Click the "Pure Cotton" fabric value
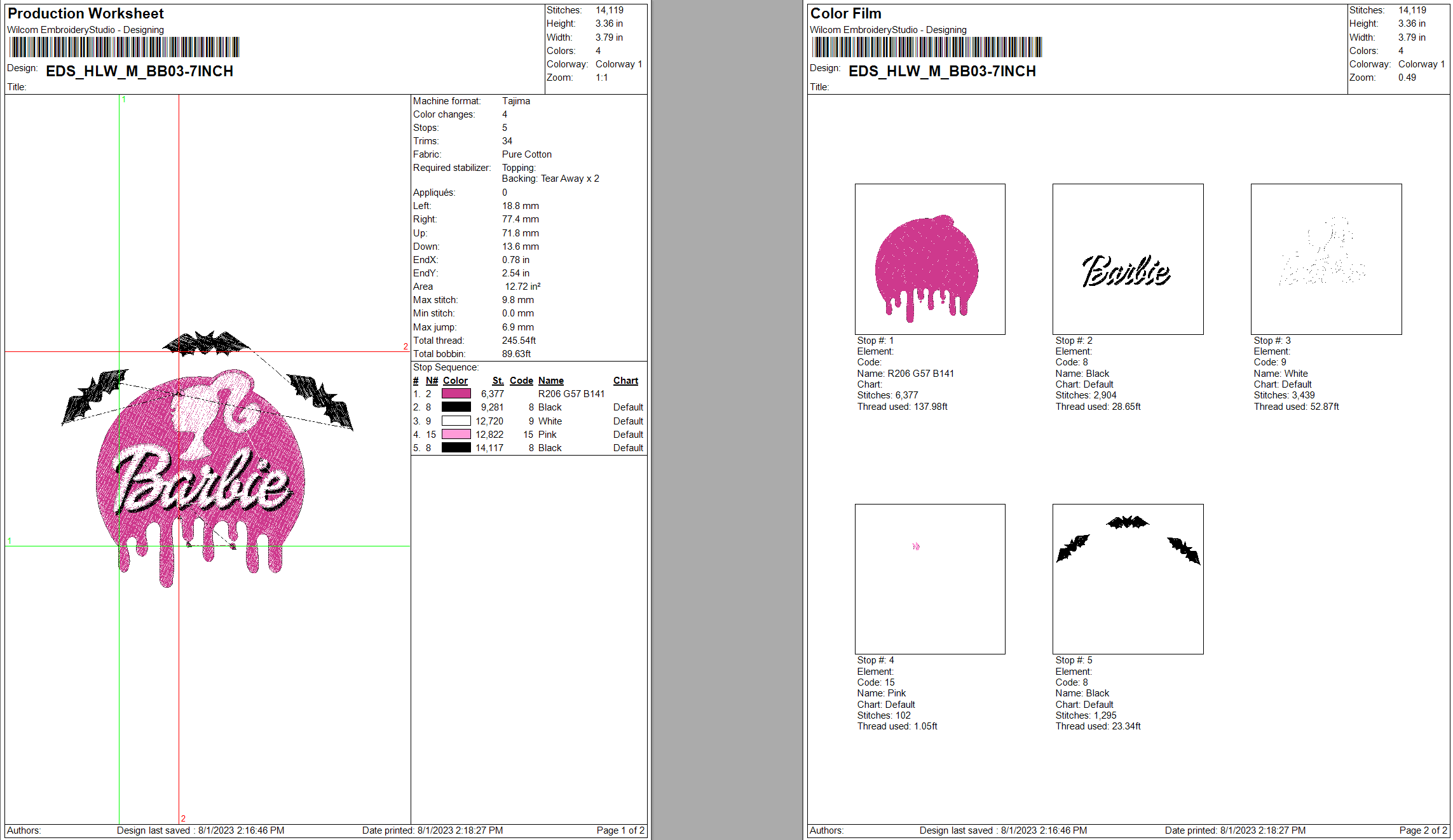The height and width of the screenshot is (840, 1453). (527, 154)
